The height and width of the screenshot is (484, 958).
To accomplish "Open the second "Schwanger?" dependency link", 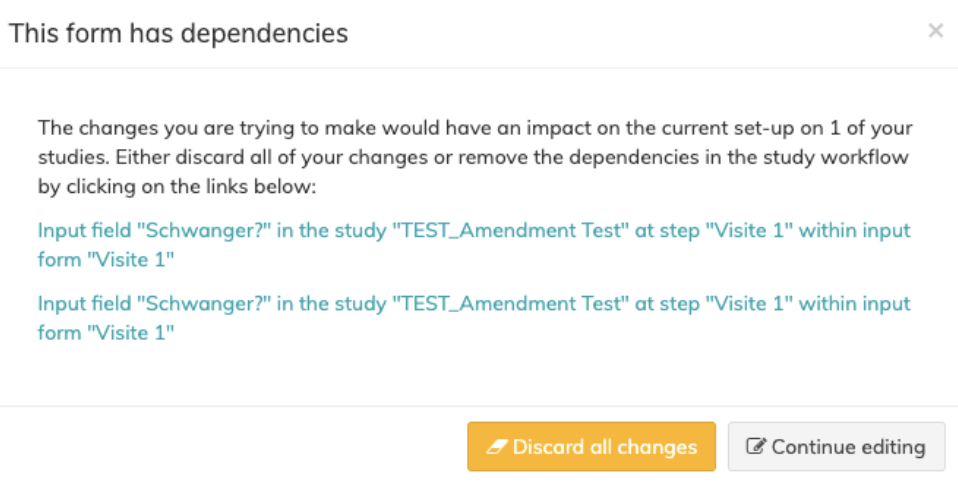I will pyautogui.click(x=474, y=304).
